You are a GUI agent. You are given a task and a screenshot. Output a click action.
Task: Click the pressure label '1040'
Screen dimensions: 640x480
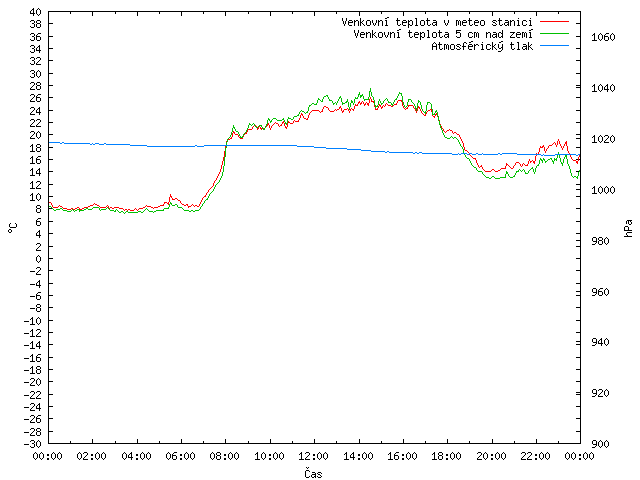tap(603, 88)
